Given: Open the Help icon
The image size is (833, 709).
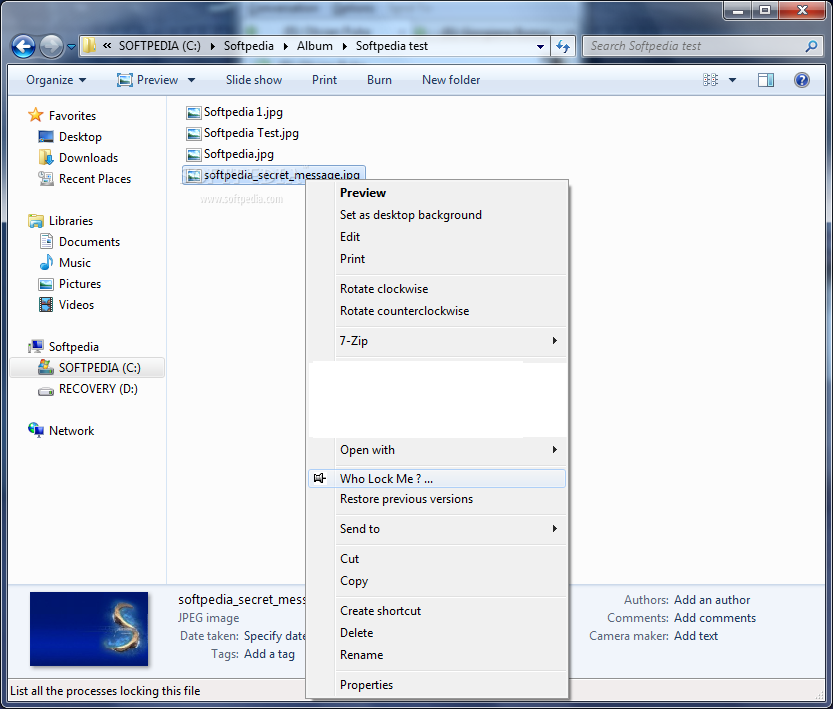Looking at the screenshot, I should (x=802, y=80).
